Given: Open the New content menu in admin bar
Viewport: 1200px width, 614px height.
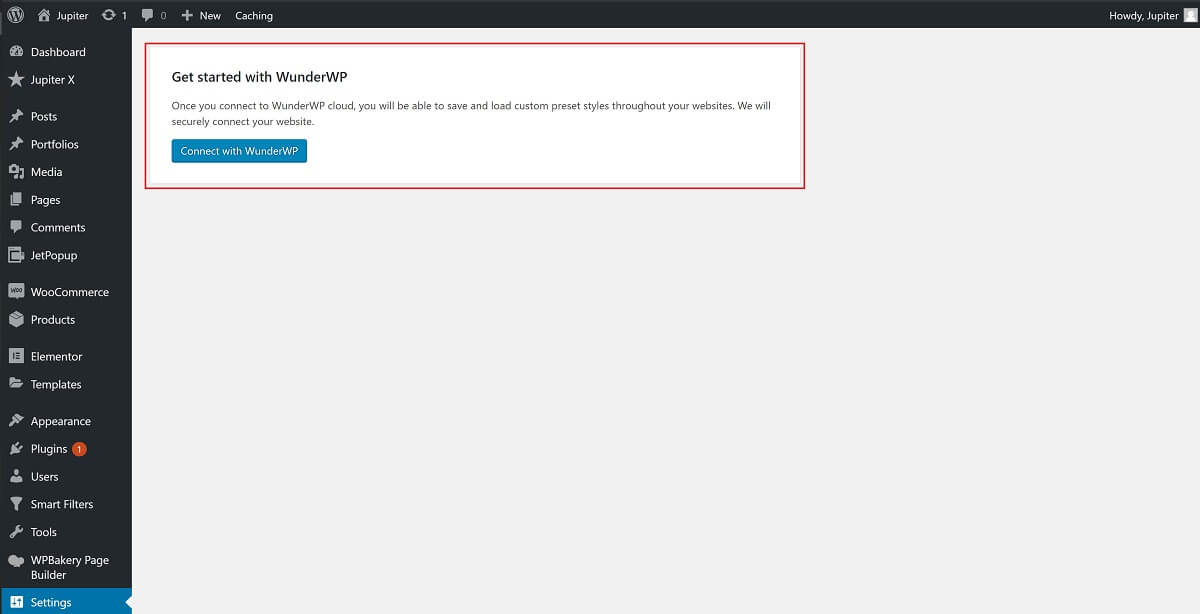Looking at the screenshot, I should pos(201,15).
